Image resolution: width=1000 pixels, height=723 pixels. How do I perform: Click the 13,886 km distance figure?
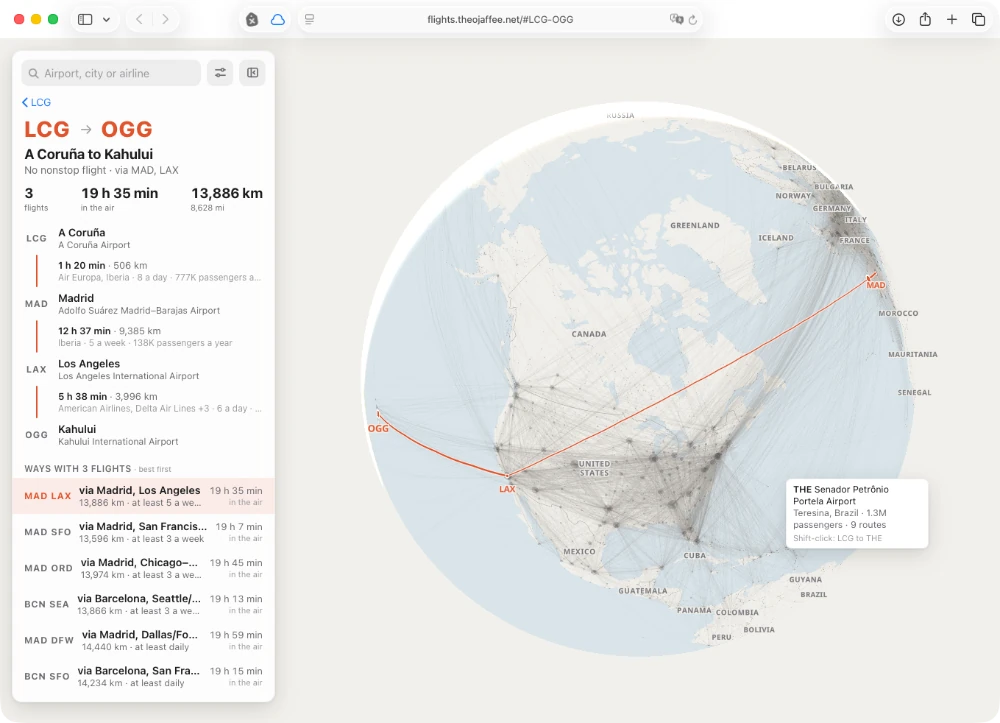point(227,193)
